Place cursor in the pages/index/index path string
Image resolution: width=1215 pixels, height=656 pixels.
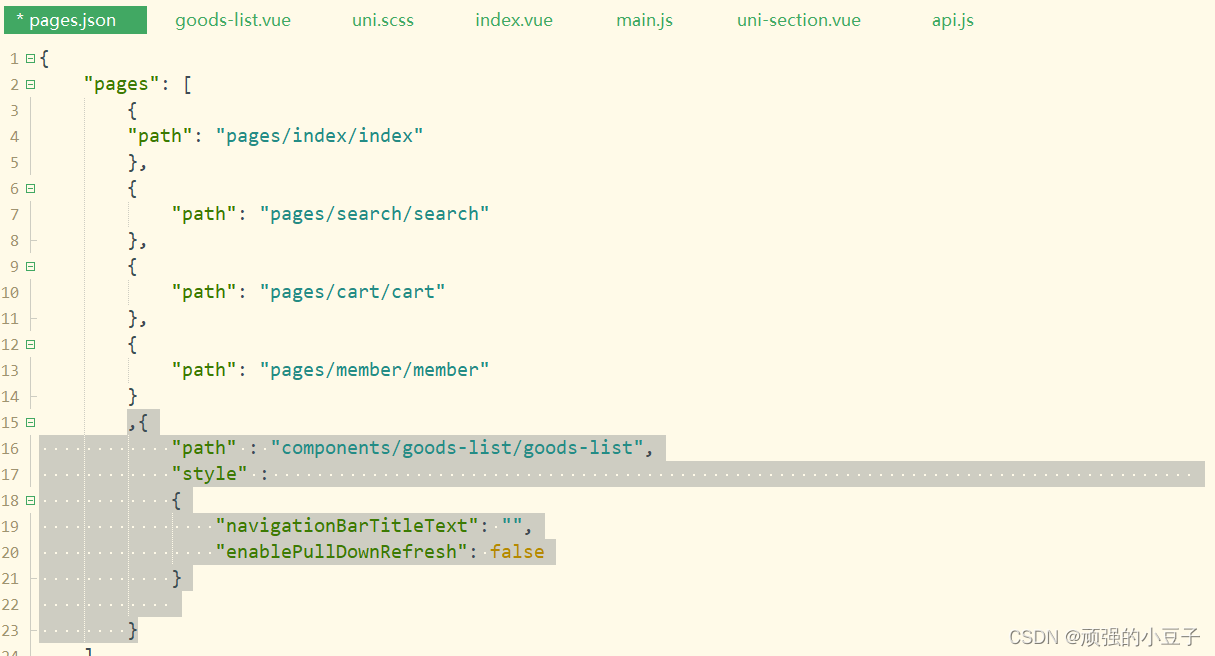coord(320,136)
